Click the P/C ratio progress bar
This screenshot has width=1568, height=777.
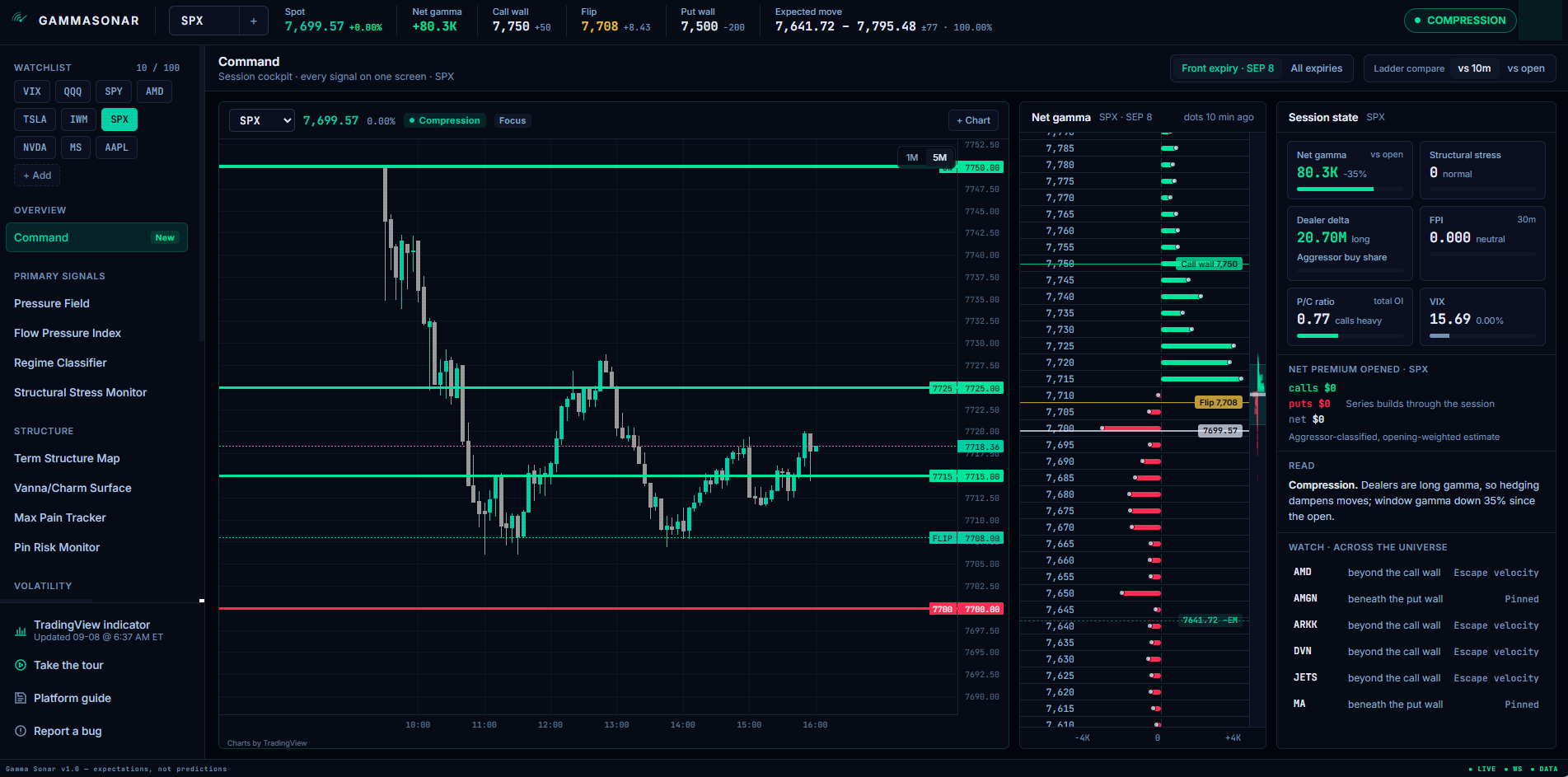point(1349,335)
